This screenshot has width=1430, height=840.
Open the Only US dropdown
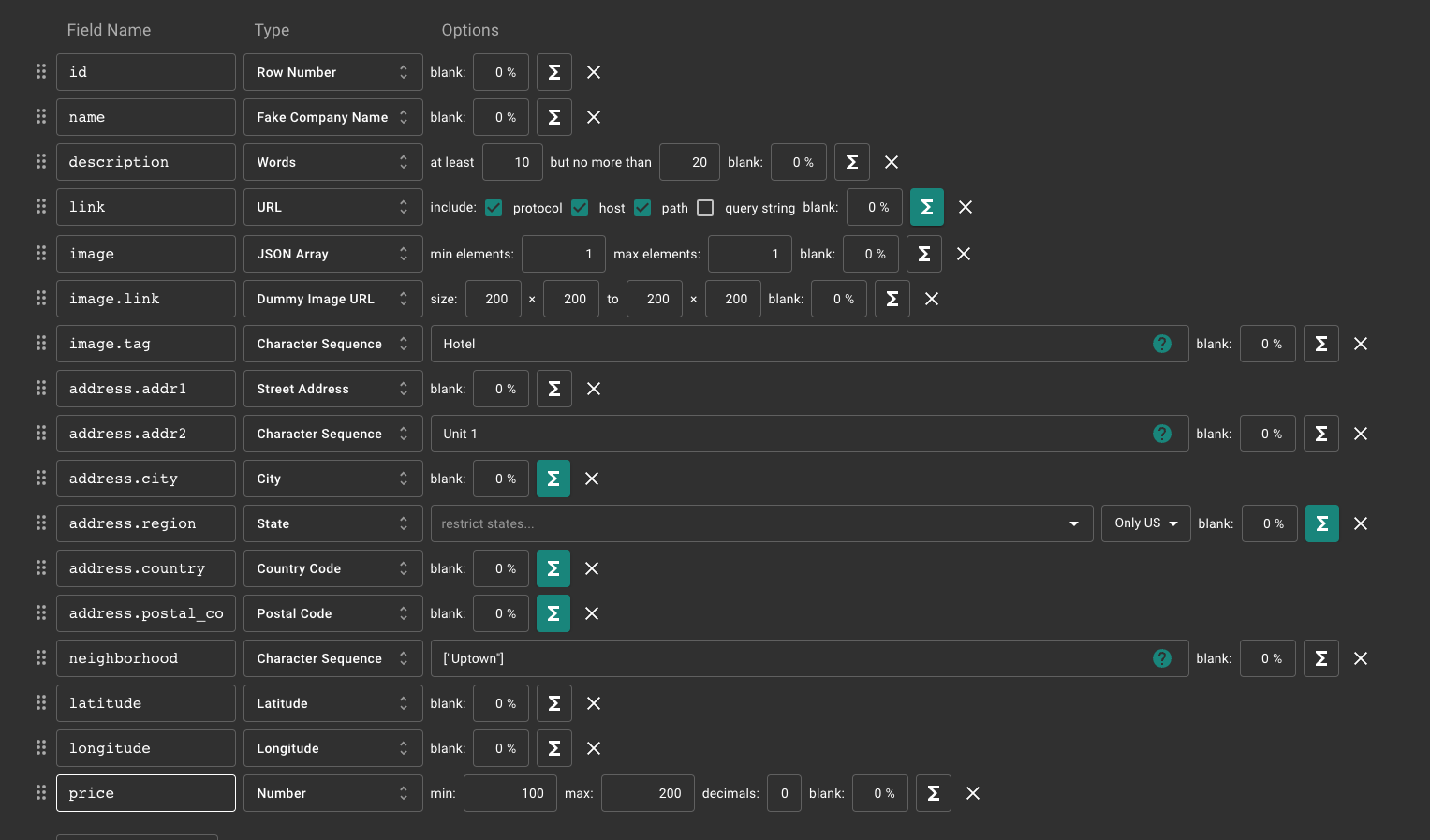tap(1146, 523)
